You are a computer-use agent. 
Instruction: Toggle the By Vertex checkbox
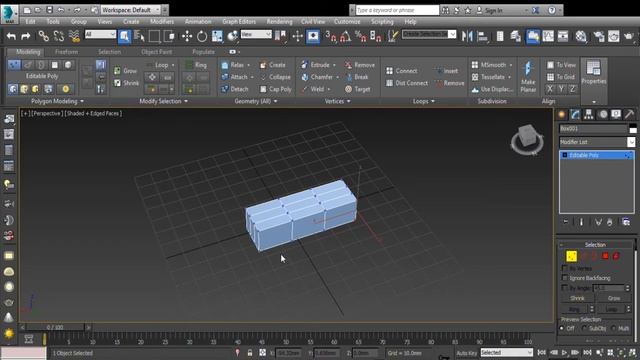pos(565,268)
